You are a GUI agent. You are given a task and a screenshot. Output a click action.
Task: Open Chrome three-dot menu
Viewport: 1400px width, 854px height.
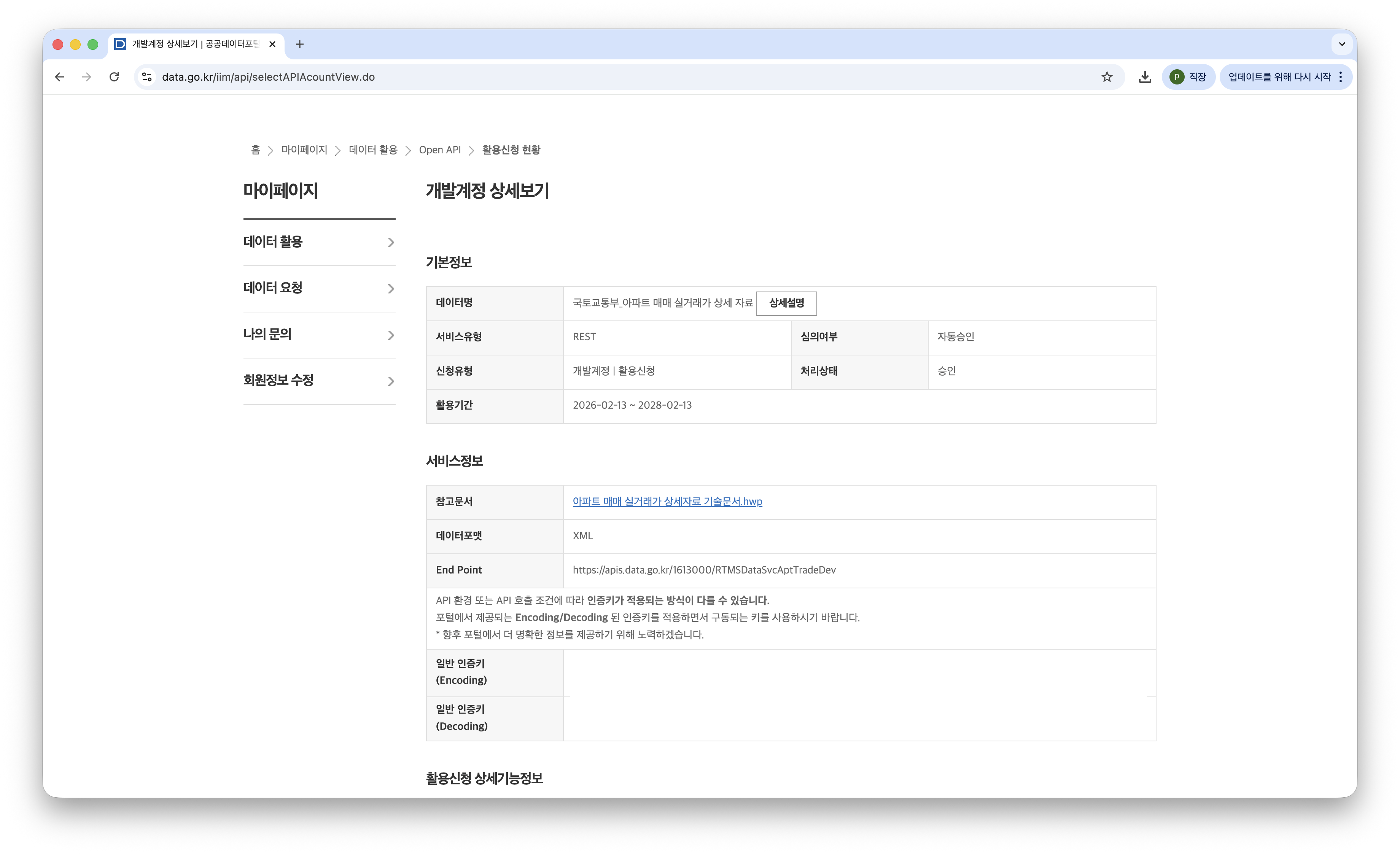point(1341,77)
